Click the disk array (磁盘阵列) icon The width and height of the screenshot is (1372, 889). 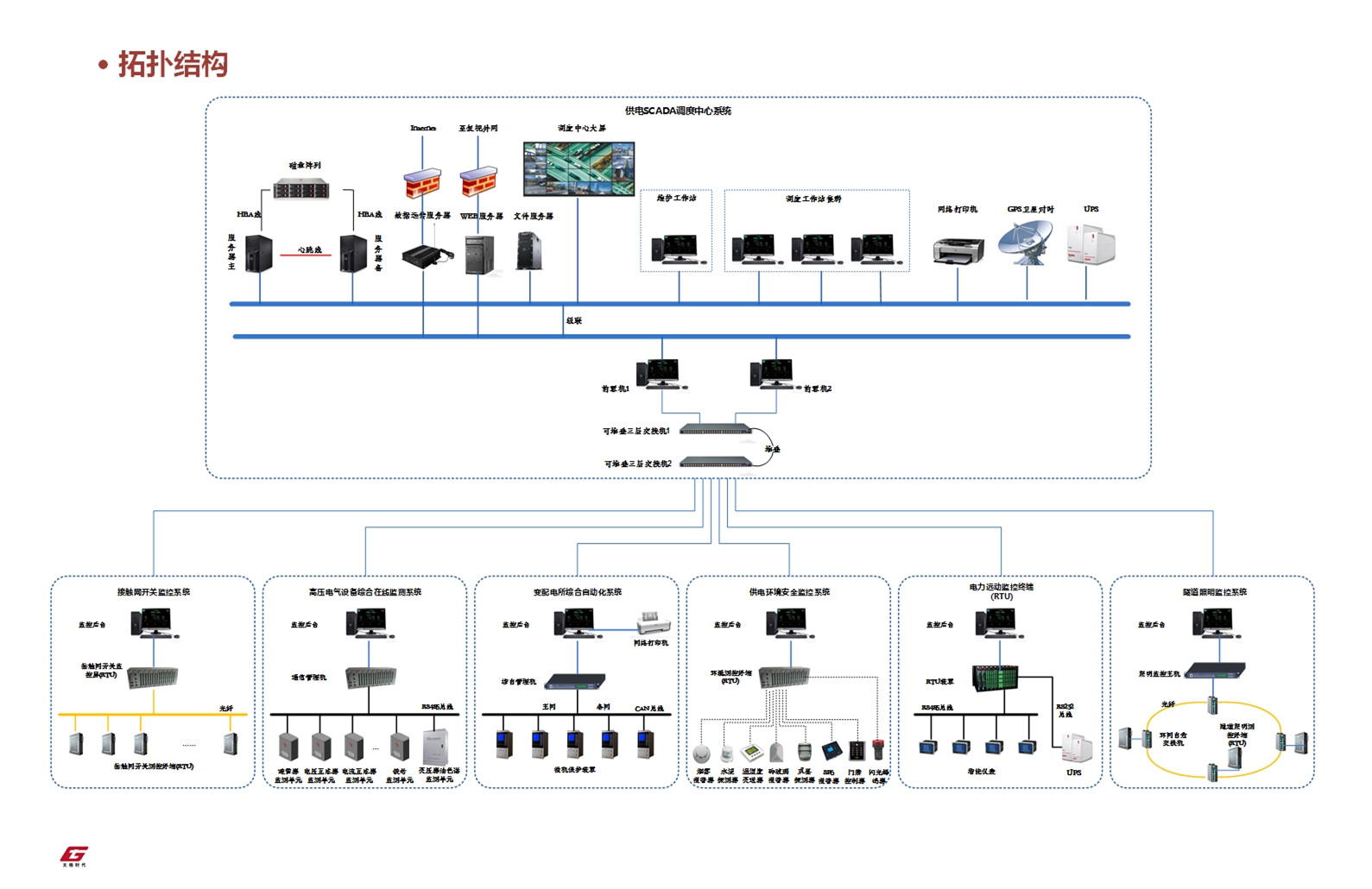click(x=300, y=189)
